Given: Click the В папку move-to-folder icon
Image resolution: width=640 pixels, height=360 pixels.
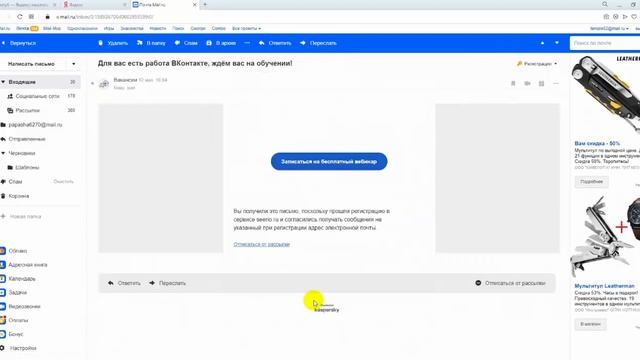Looking at the screenshot, I should [140, 43].
